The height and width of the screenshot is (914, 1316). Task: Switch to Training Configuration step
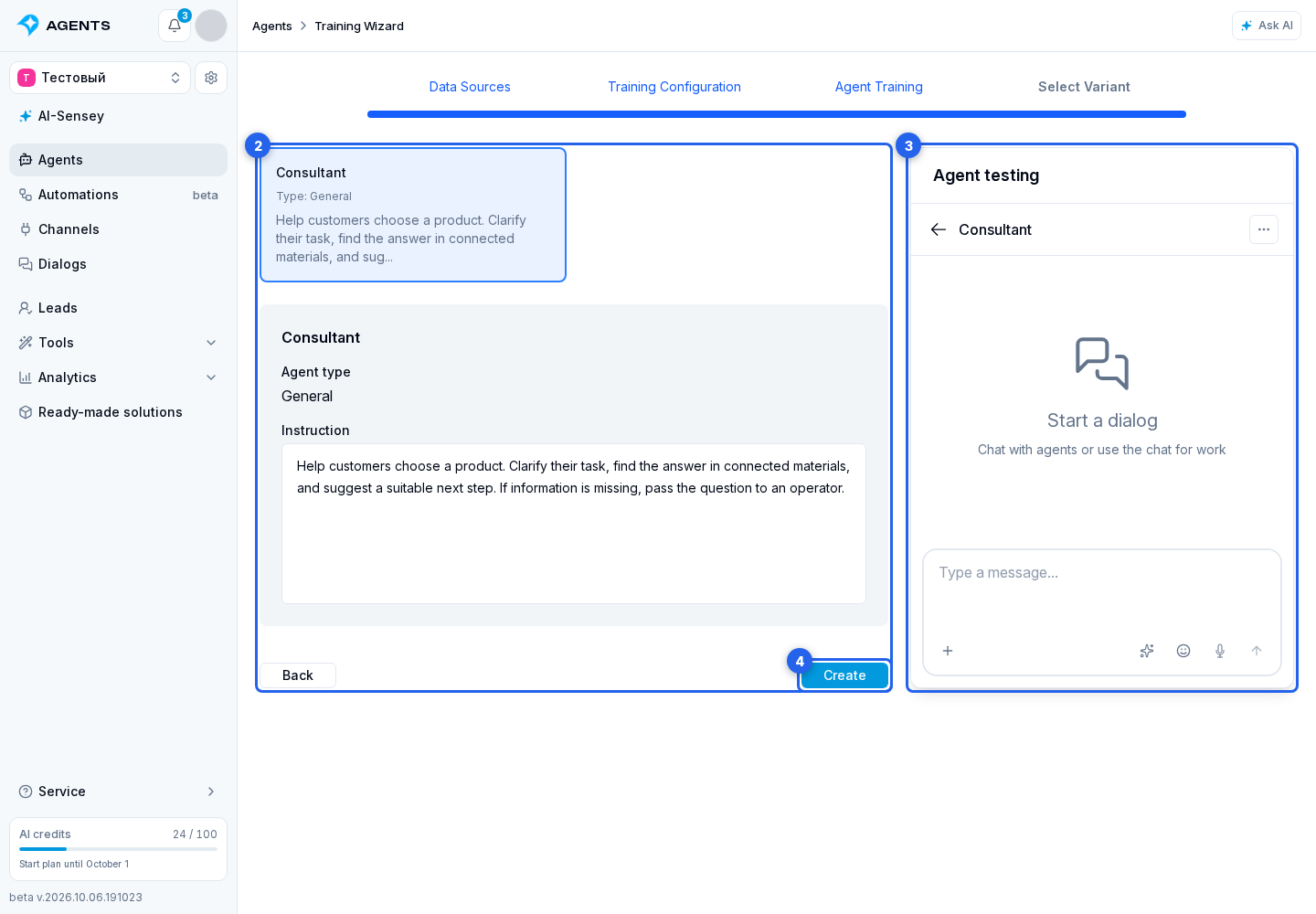[674, 87]
